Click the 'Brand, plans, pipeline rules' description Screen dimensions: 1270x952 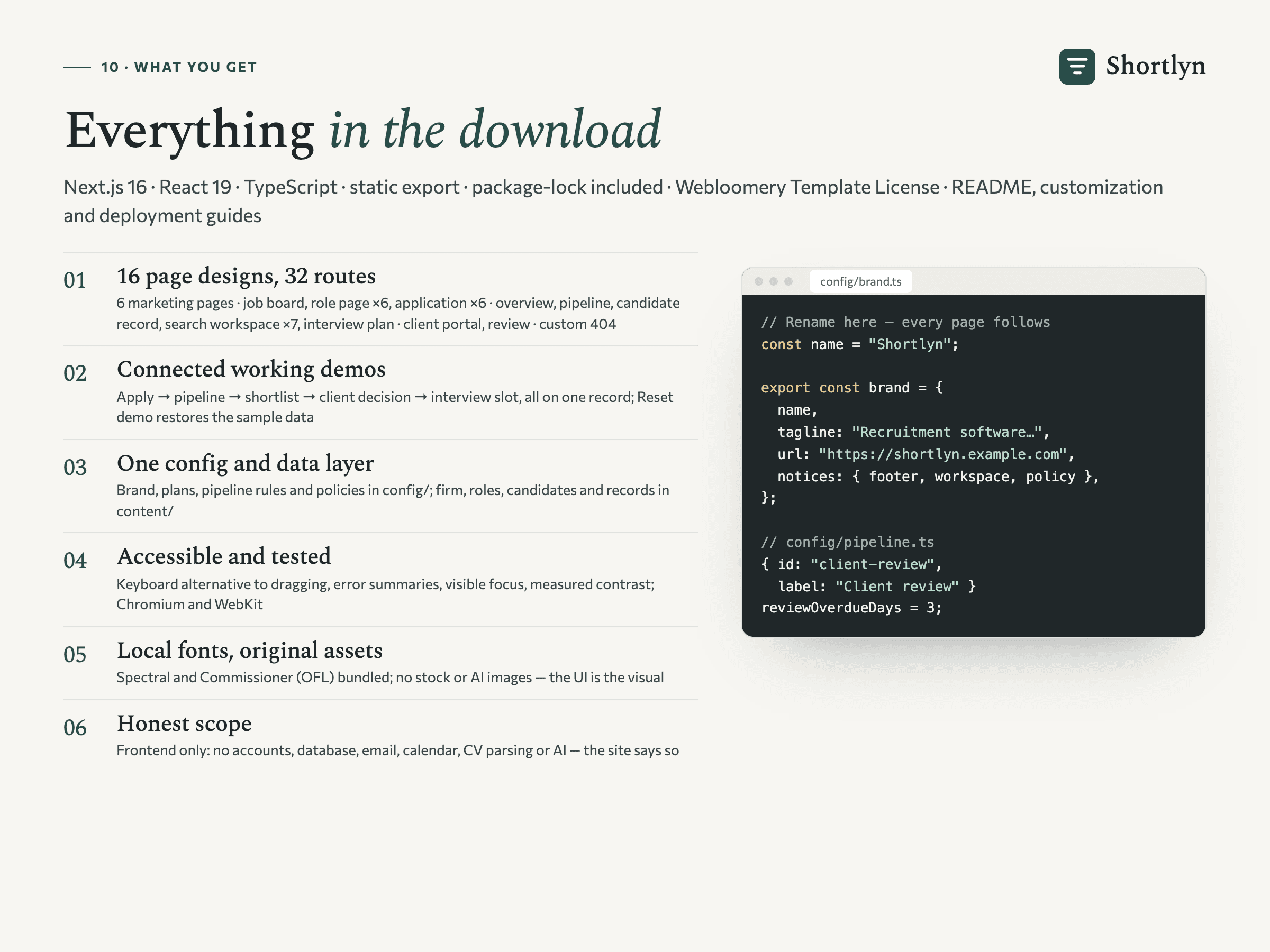pos(393,500)
